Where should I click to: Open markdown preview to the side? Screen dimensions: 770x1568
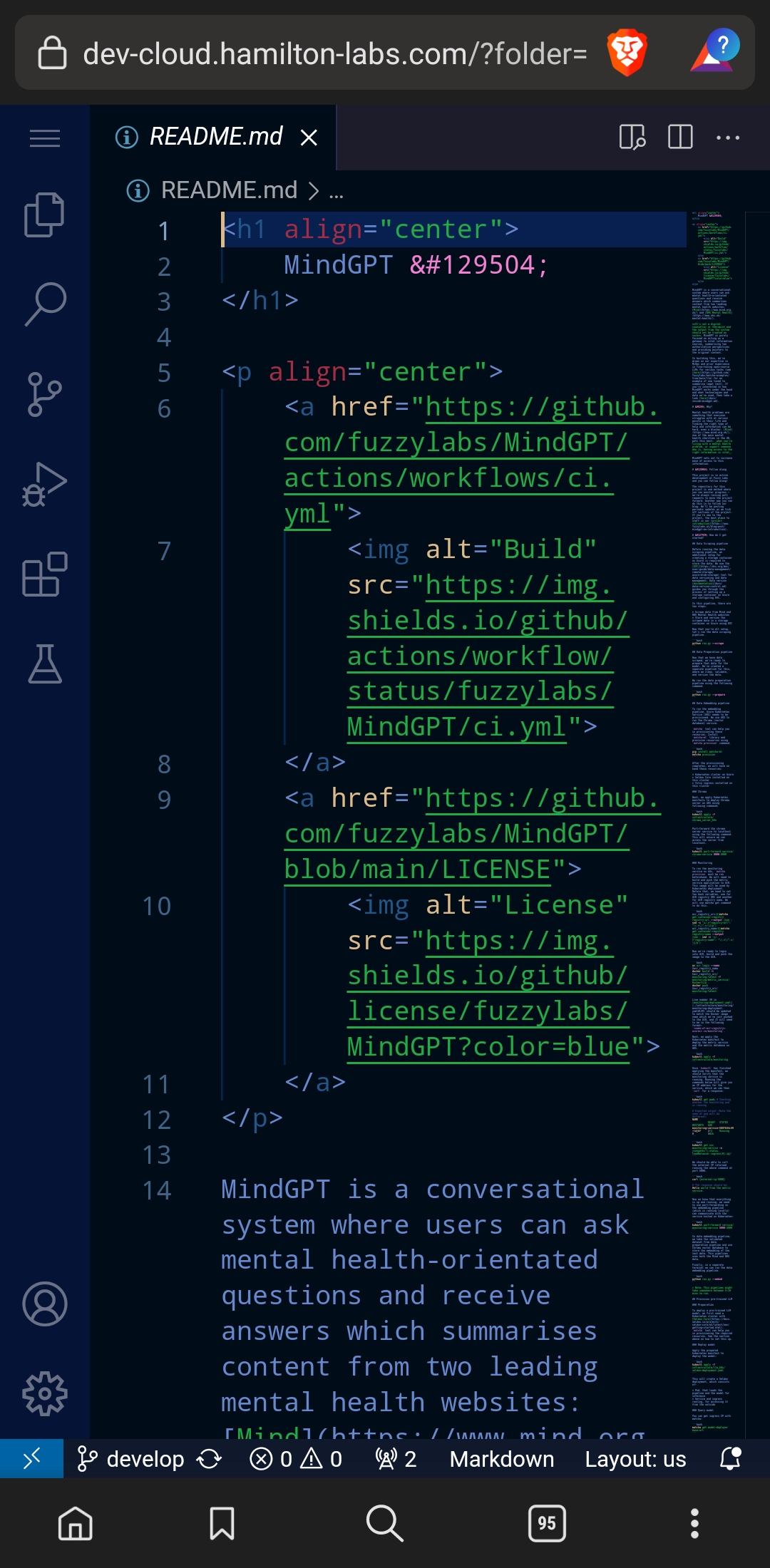click(632, 137)
